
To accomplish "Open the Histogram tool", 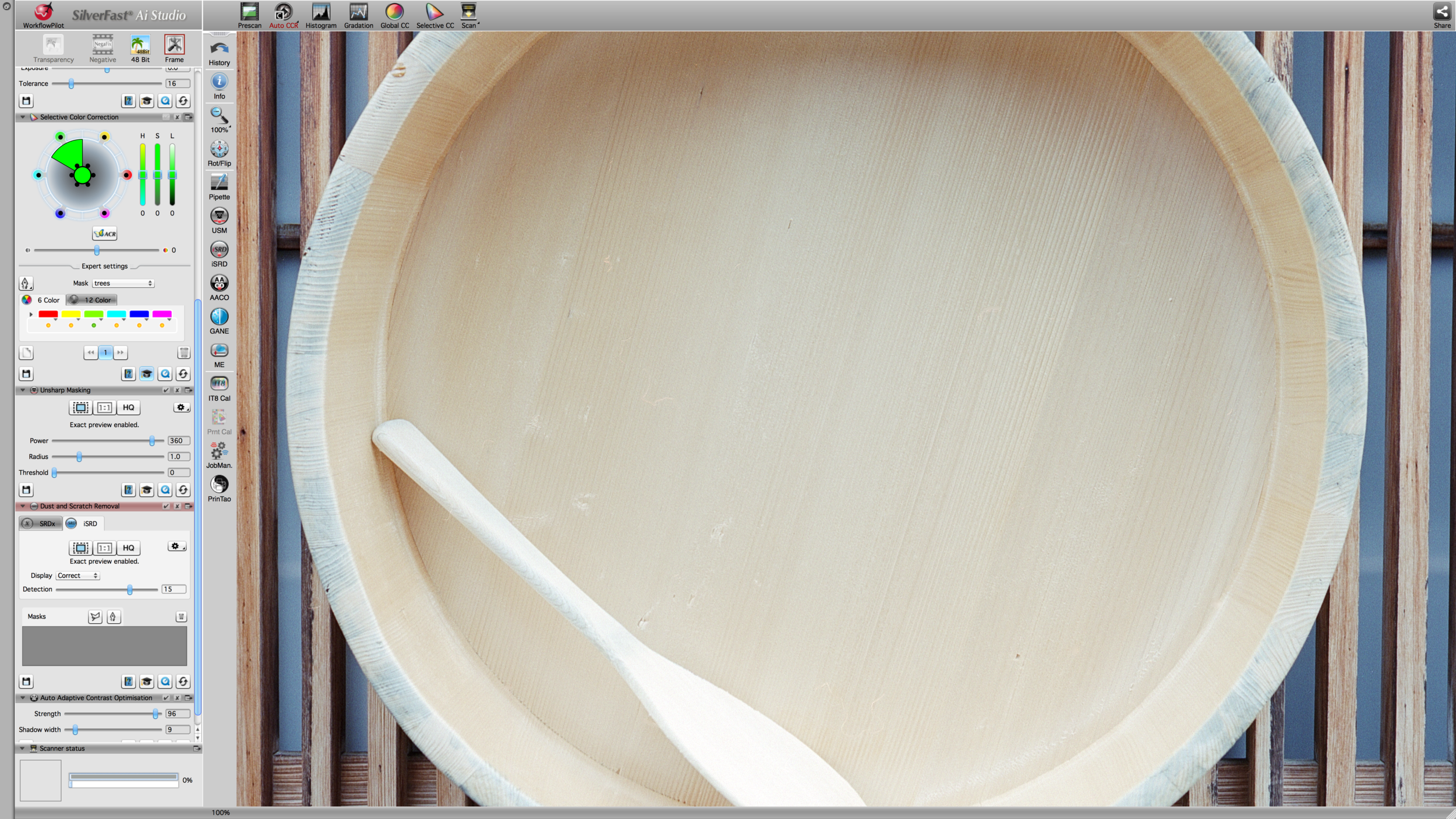I will tap(321, 15).
